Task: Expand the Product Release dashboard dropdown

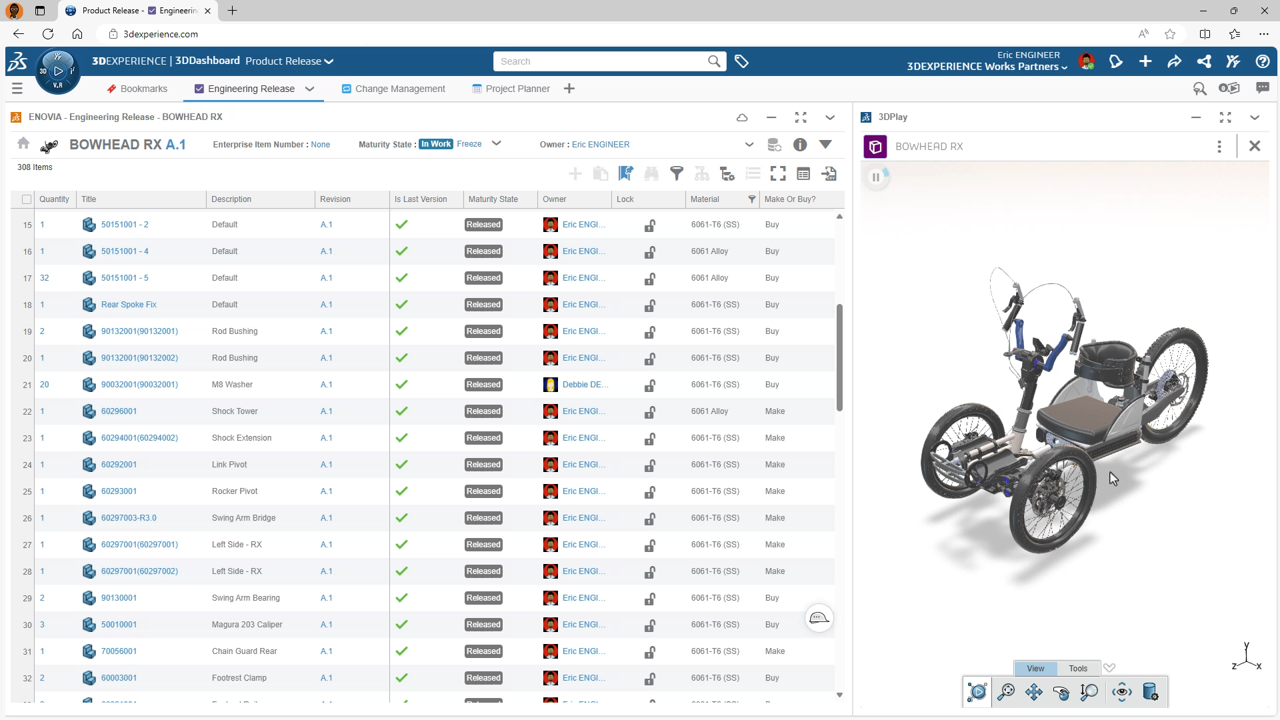Action: [329, 61]
